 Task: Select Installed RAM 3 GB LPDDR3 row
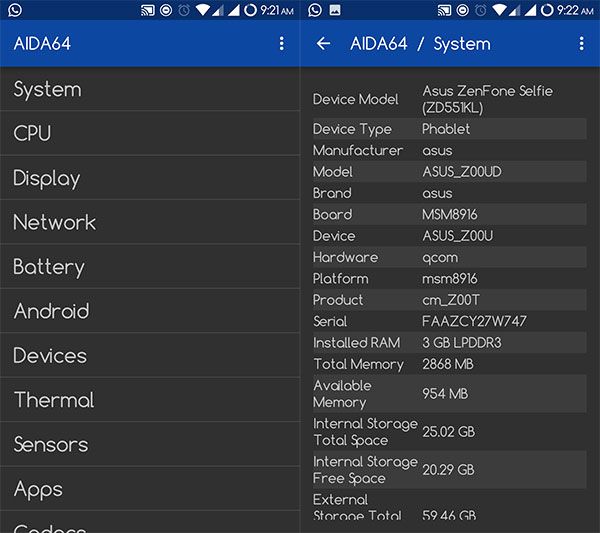coord(450,343)
